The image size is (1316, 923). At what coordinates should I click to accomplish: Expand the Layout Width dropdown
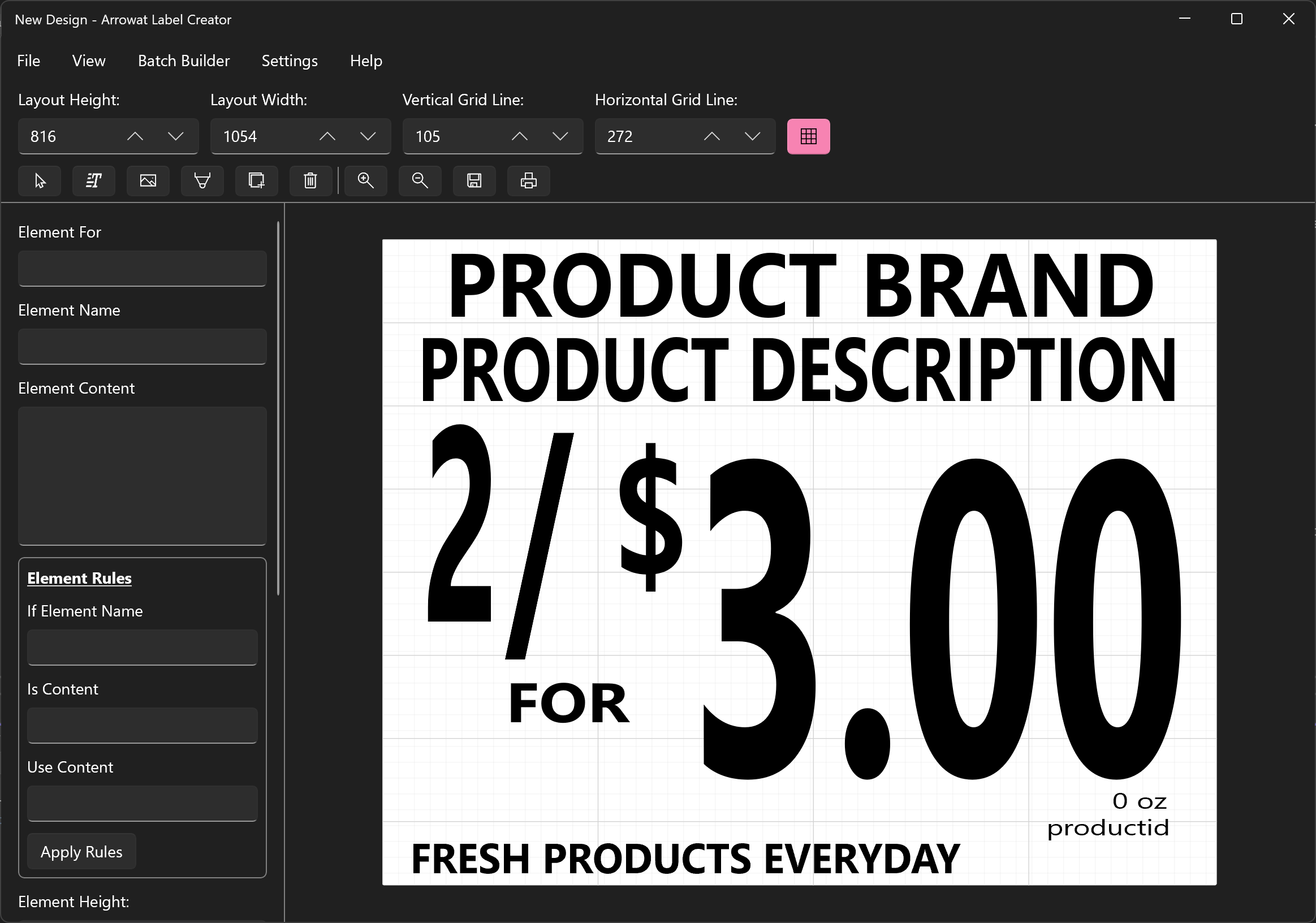click(370, 136)
